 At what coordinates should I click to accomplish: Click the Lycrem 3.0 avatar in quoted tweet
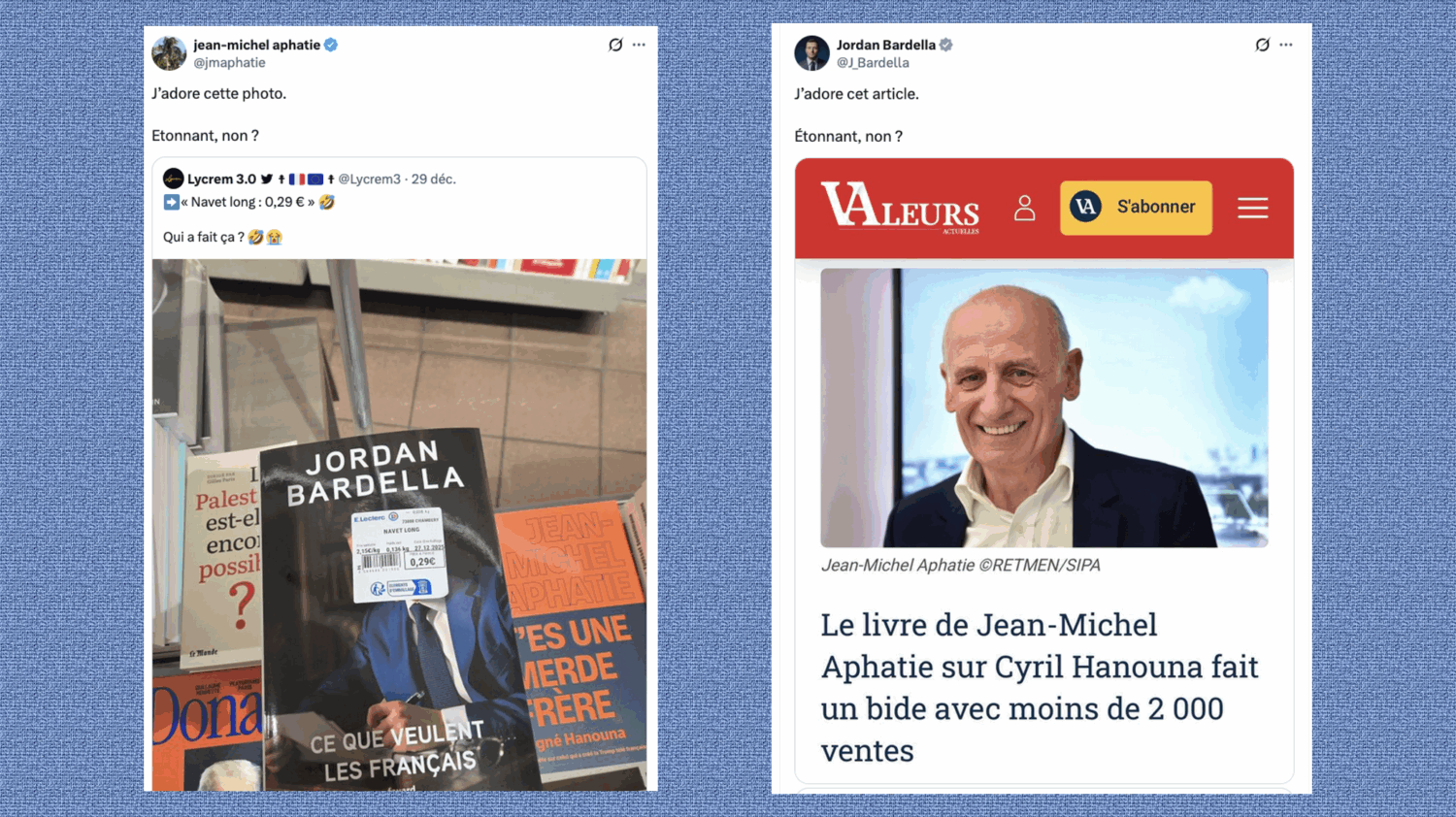click(173, 179)
